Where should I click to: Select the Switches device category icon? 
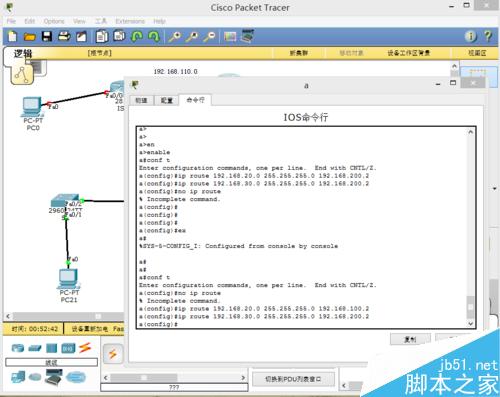pyautogui.click(x=35, y=348)
